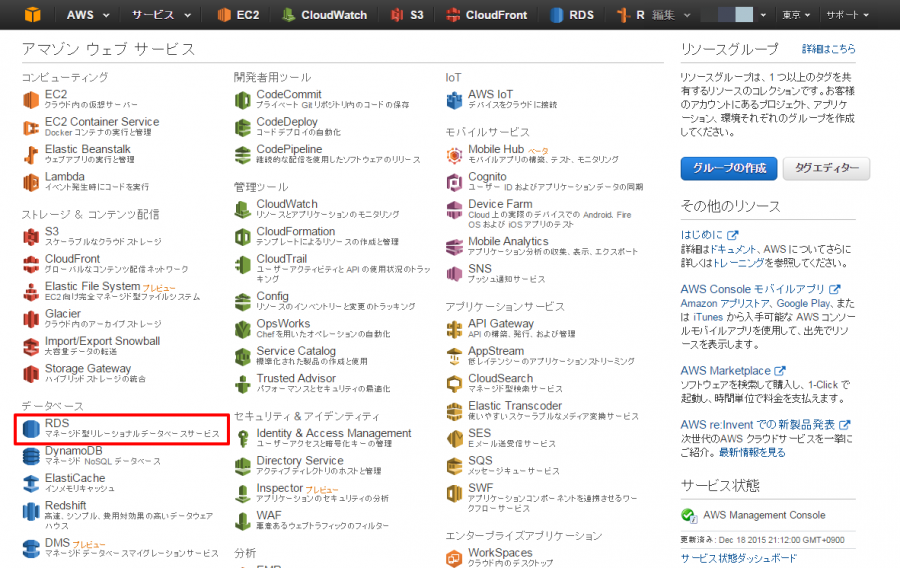Open the WAF service link

269,515
